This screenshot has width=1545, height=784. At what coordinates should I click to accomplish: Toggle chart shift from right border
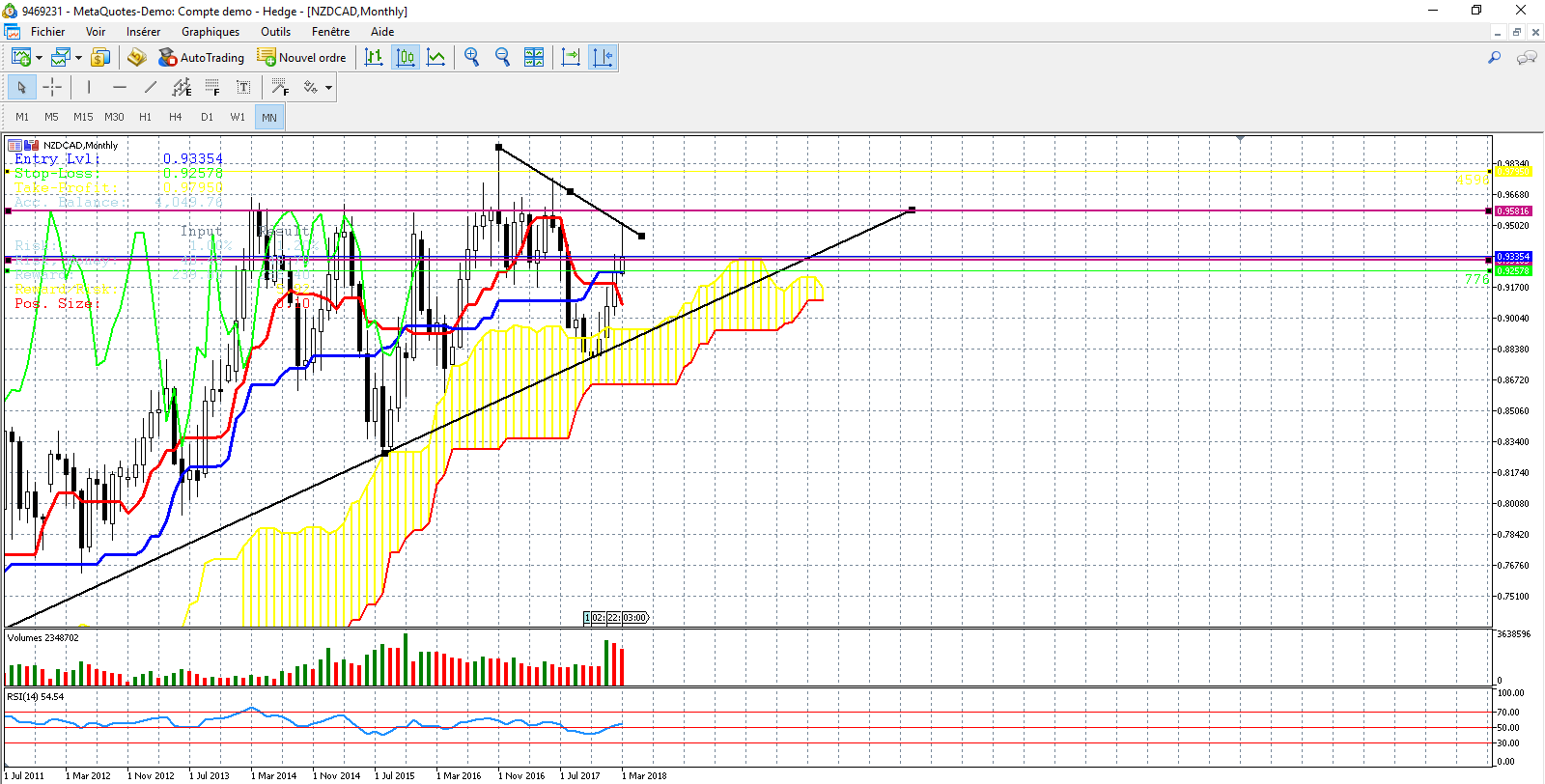(603, 58)
